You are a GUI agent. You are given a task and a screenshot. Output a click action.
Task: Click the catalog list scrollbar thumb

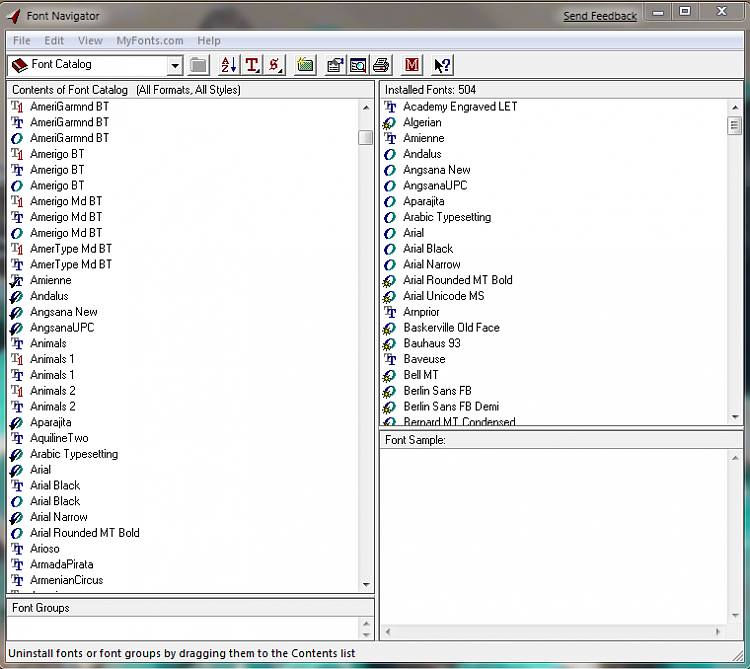pos(365,137)
